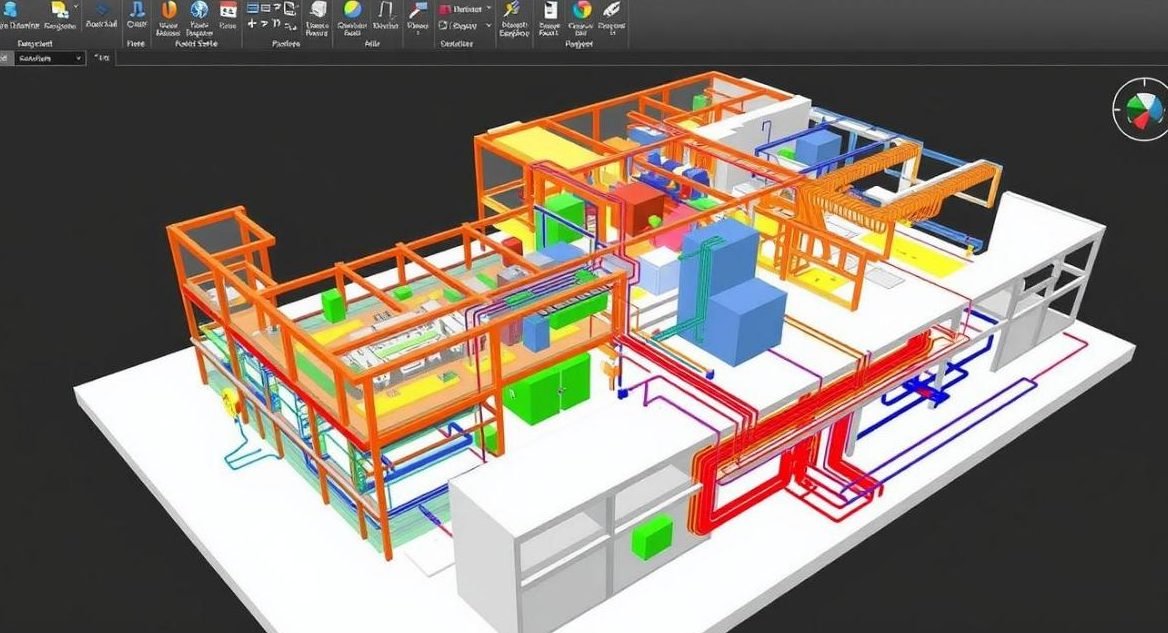The width and height of the screenshot is (1168, 633).
Task: Click the yellow overlapping squares ribbon icon
Action: 60,10
